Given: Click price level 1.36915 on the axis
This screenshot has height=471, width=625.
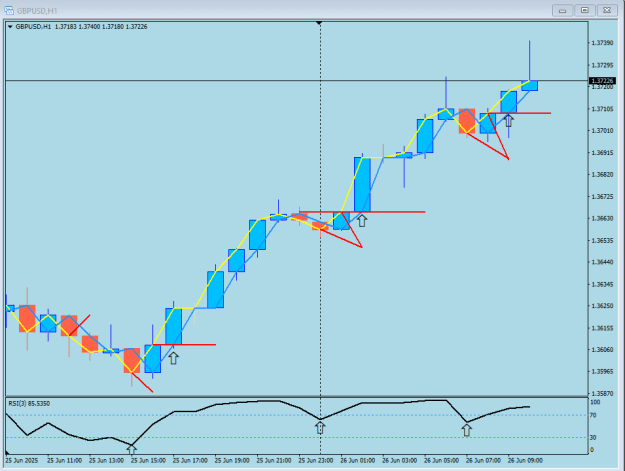Looking at the screenshot, I should [x=602, y=153].
